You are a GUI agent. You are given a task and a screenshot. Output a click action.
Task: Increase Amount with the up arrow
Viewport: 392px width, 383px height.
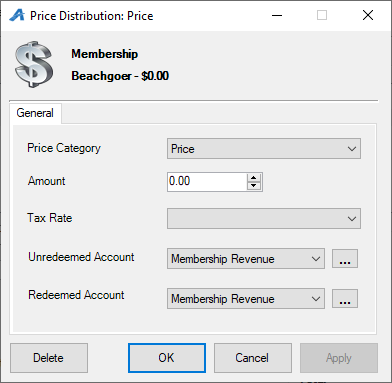pos(254,178)
